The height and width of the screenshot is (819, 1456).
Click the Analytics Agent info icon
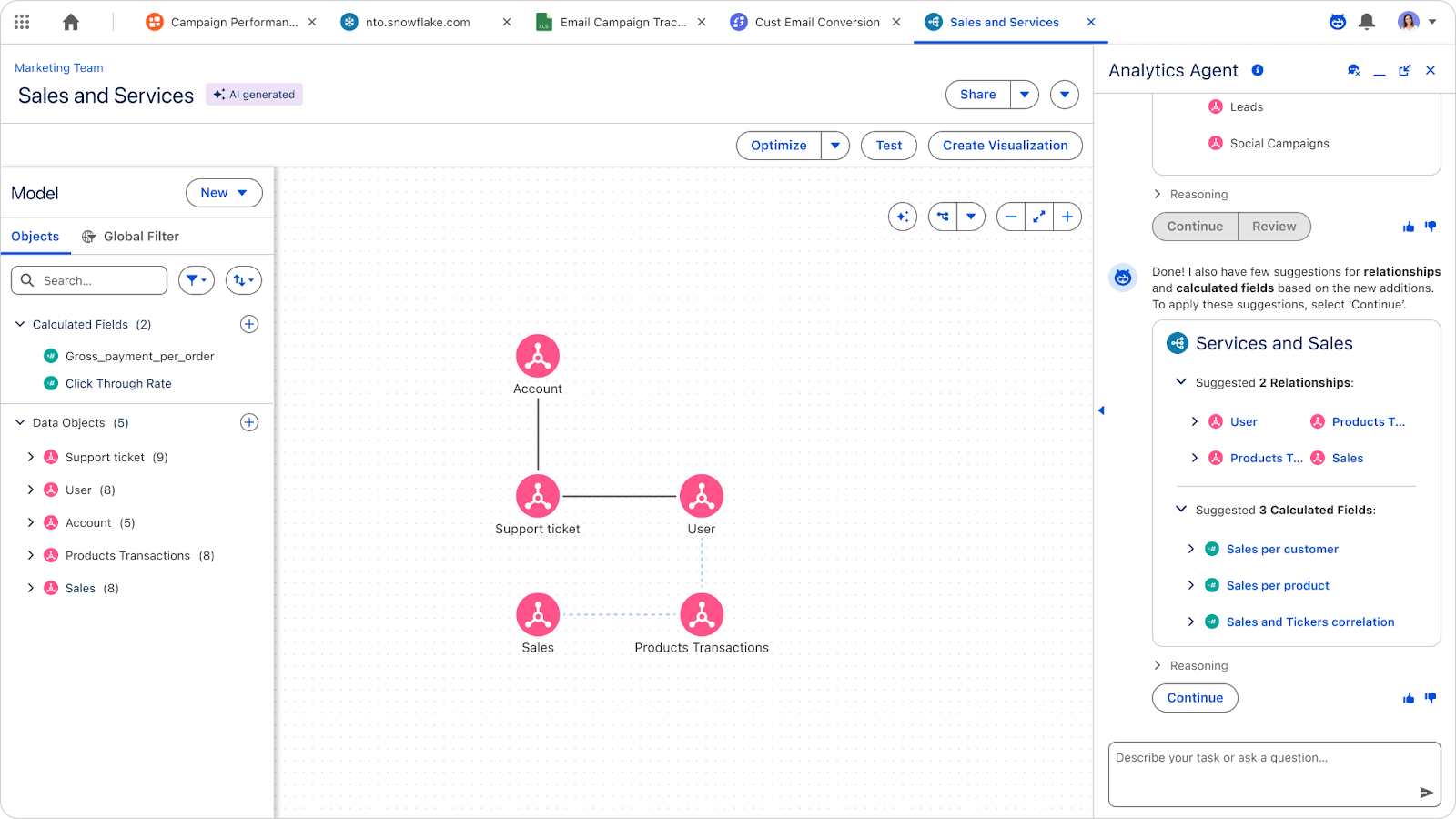coord(1258,70)
